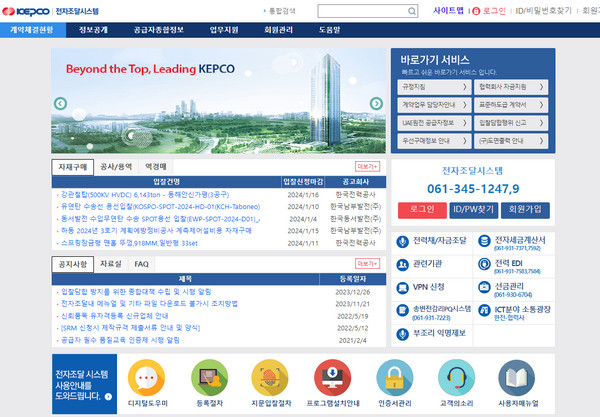This screenshot has width=600, height=417.
Task: Open 계약업무 담당자안내 shortcut
Action: point(434,105)
